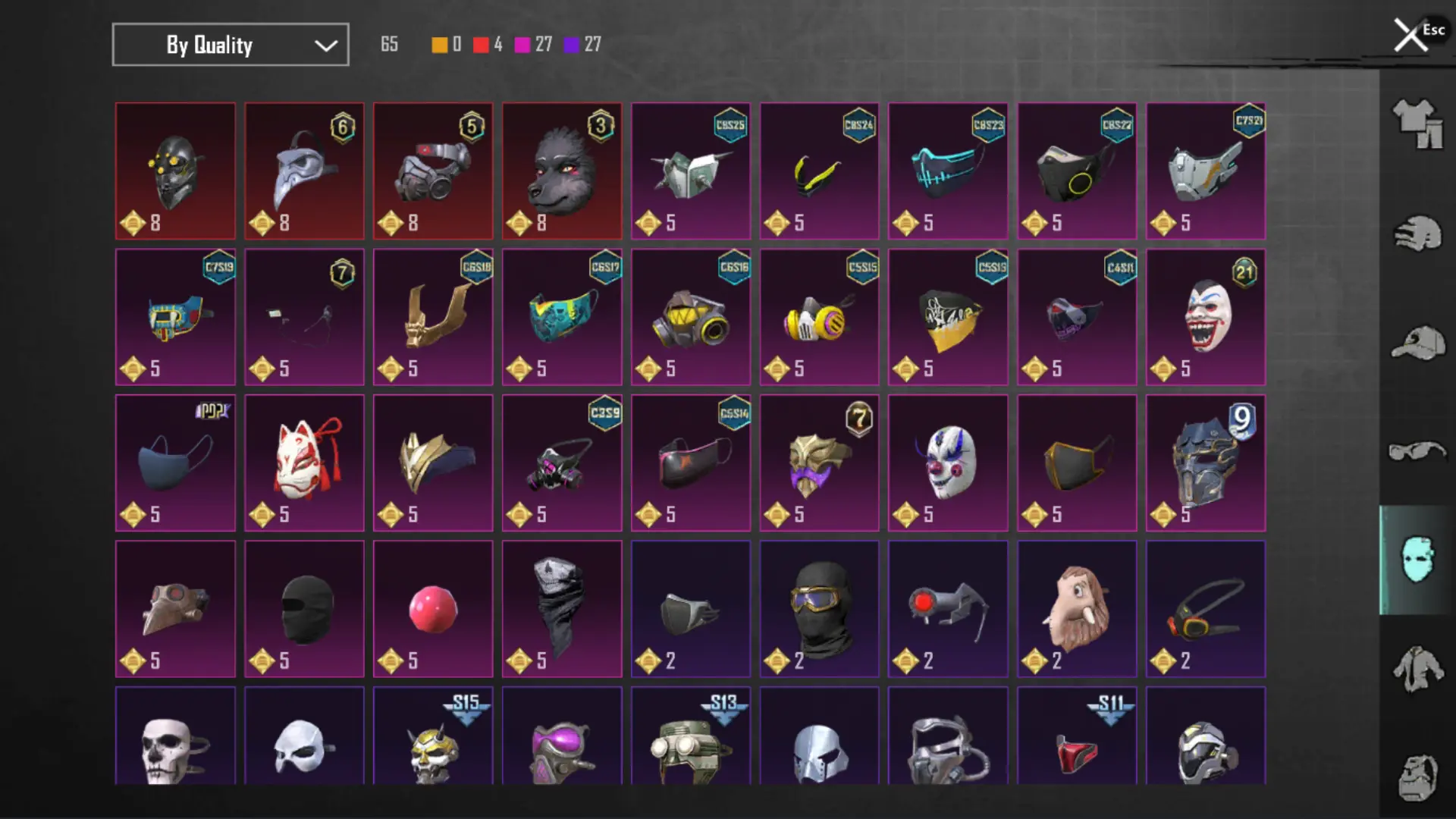Select the black wolf head mask
This screenshot has width=1456, height=819.
[x=562, y=171]
